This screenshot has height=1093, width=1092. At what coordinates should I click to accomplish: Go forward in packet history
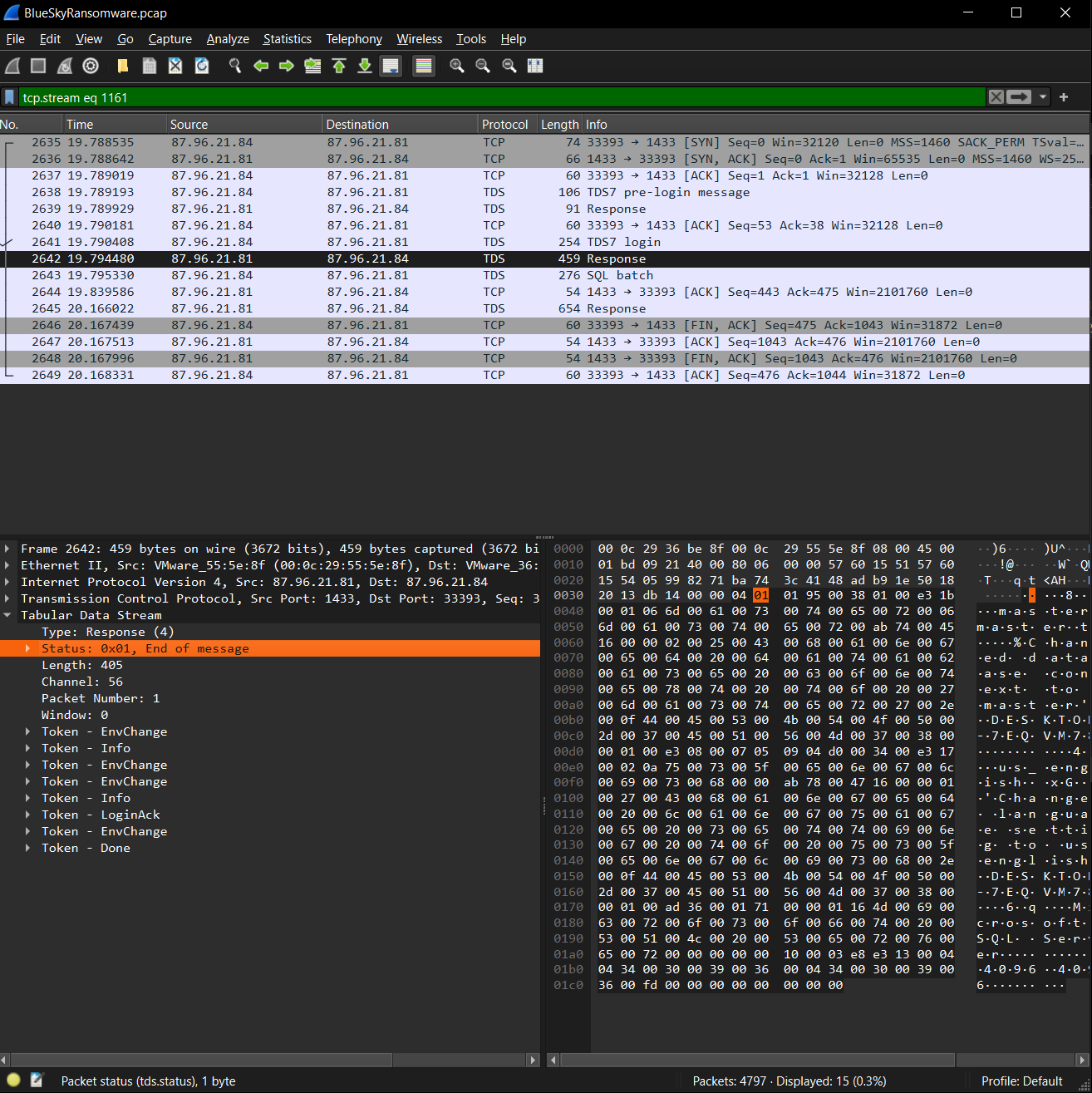tap(287, 66)
